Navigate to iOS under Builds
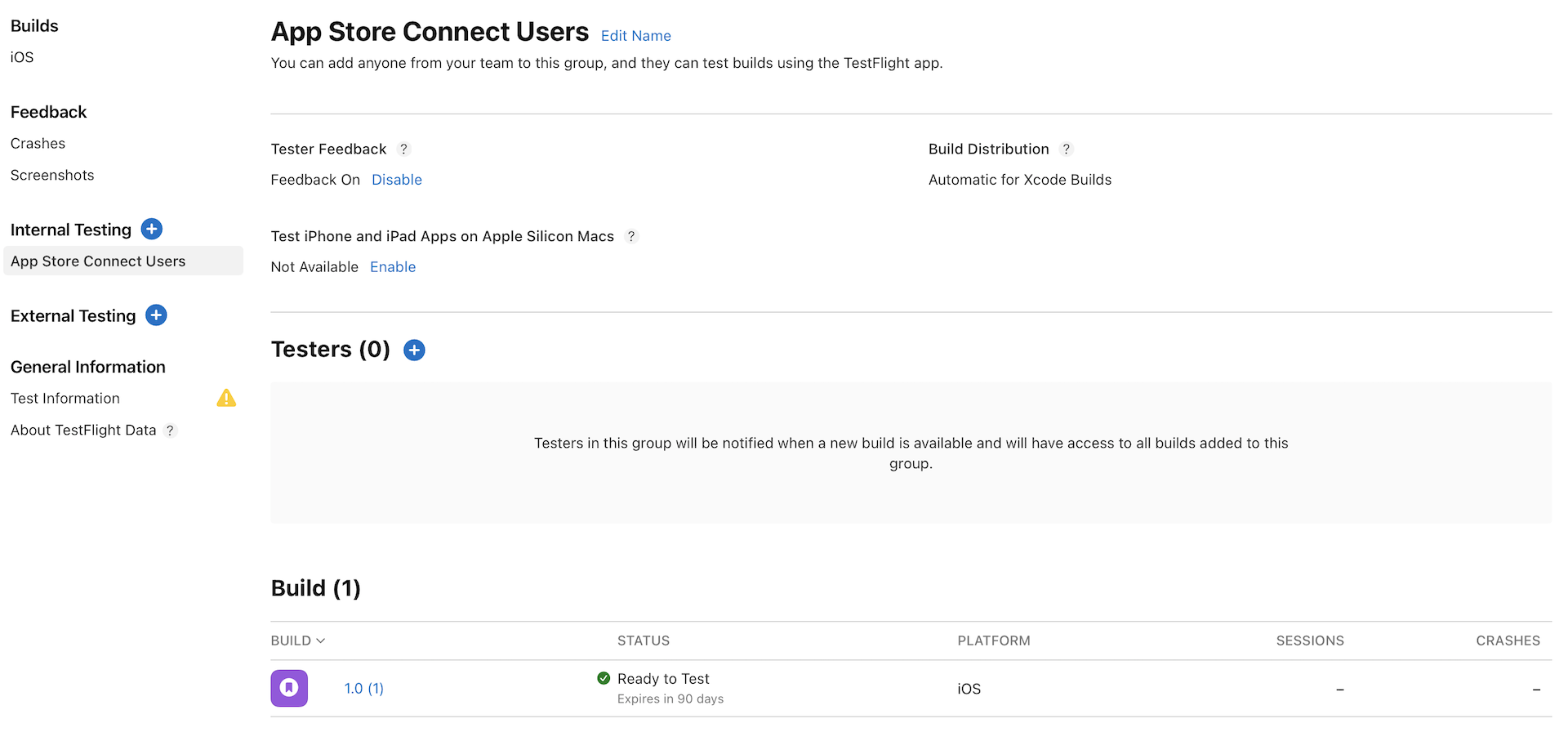 [x=21, y=57]
